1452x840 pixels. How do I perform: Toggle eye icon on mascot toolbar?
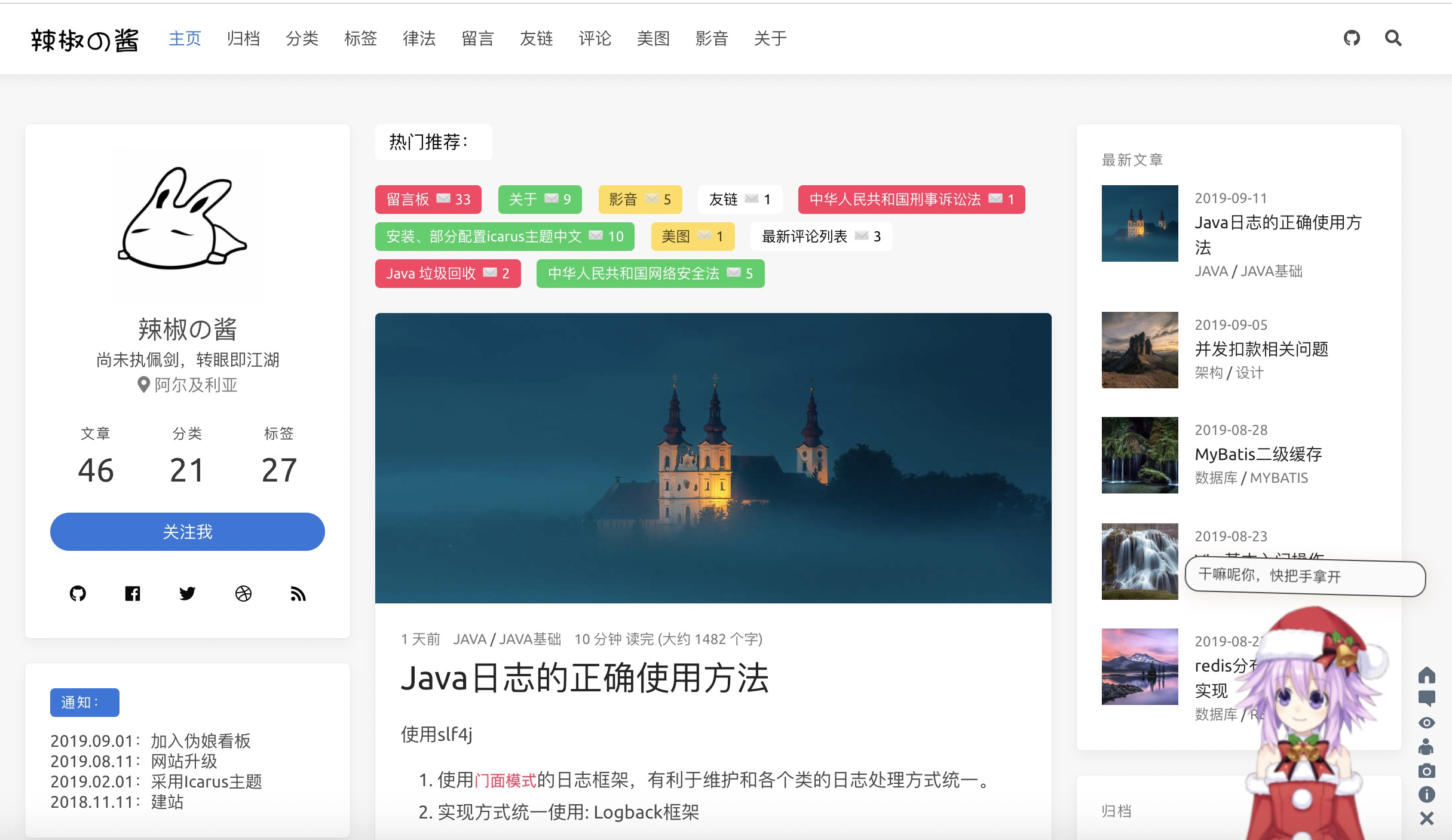1426,723
